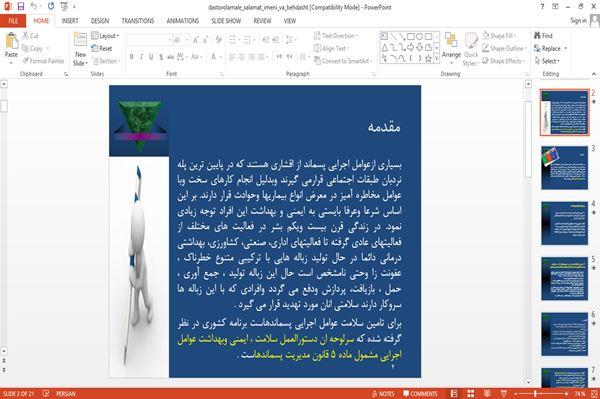Click zoom in plus button
This screenshot has height=399, width=600.
tap(566, 394)
